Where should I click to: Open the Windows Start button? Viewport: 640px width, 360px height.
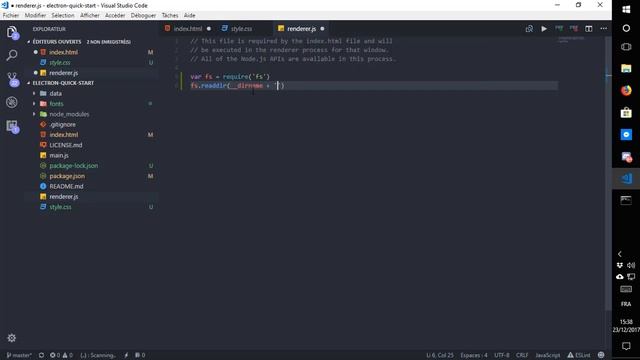626,9
